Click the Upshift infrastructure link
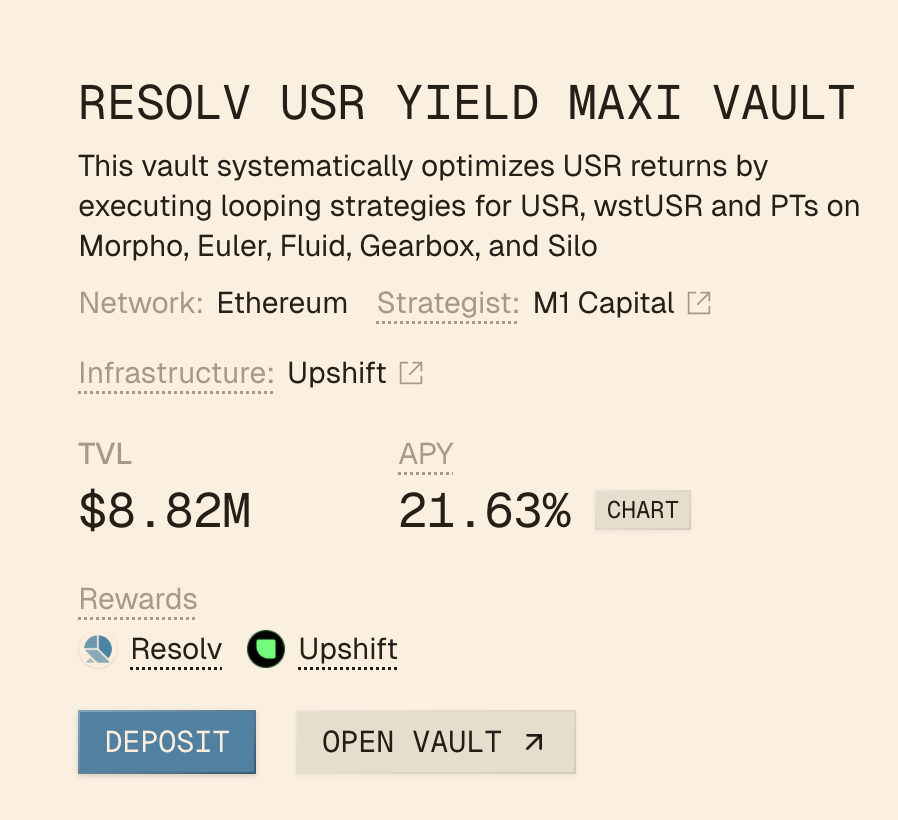 (x=337, y=373)
